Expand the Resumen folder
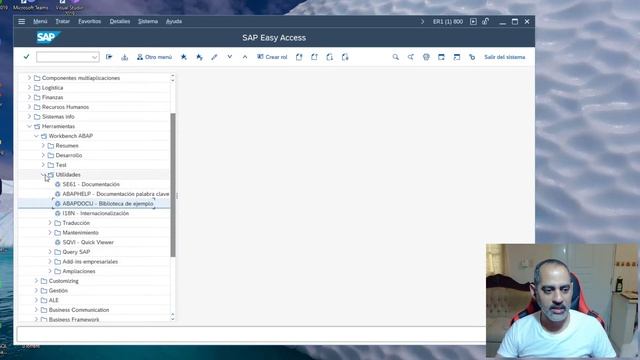 [43, 145]
